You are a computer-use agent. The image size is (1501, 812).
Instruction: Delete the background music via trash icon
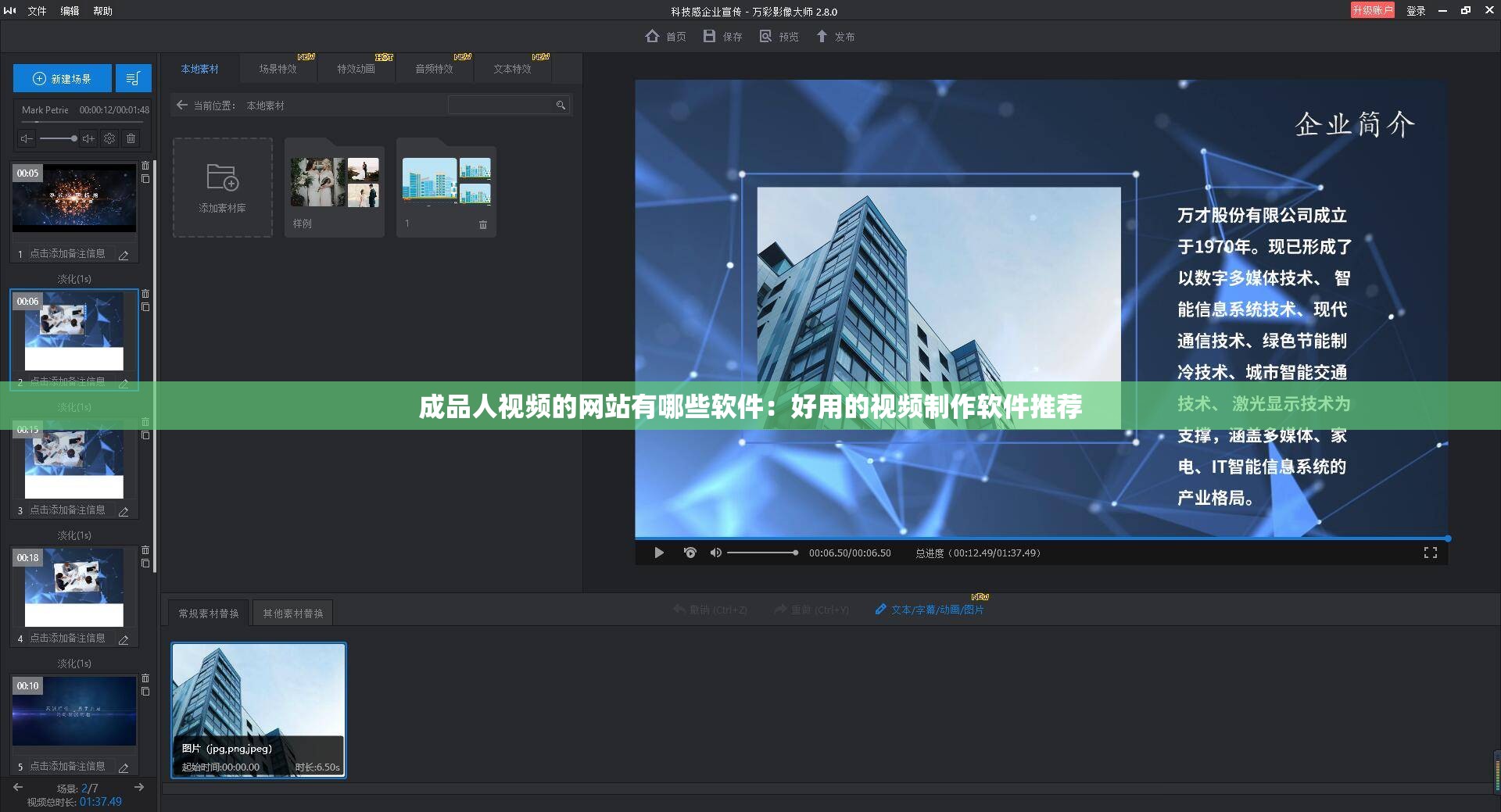coord(131,138)
